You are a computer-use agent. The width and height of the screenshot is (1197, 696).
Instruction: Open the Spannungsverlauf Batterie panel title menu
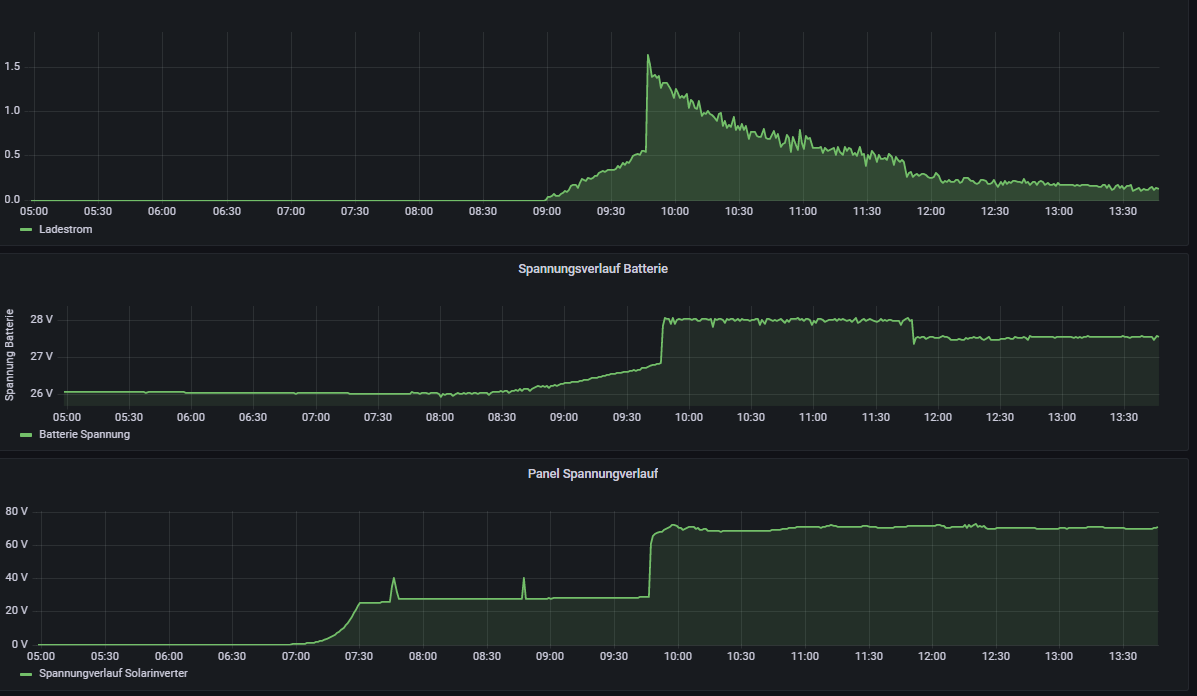592,269
